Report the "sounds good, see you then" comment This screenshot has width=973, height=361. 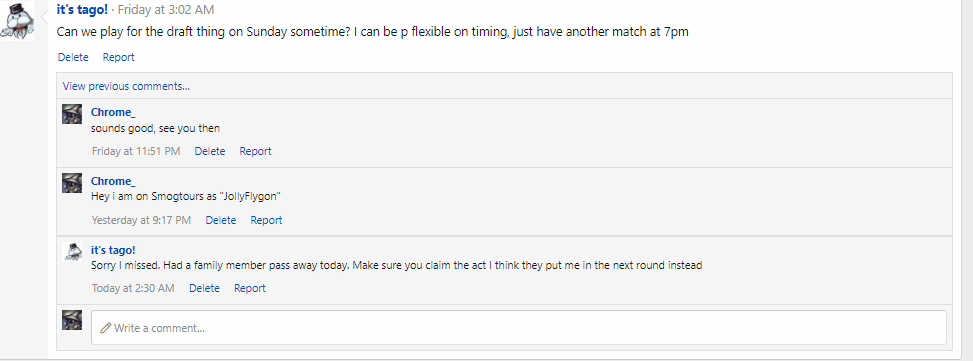(x=256, y=151)
